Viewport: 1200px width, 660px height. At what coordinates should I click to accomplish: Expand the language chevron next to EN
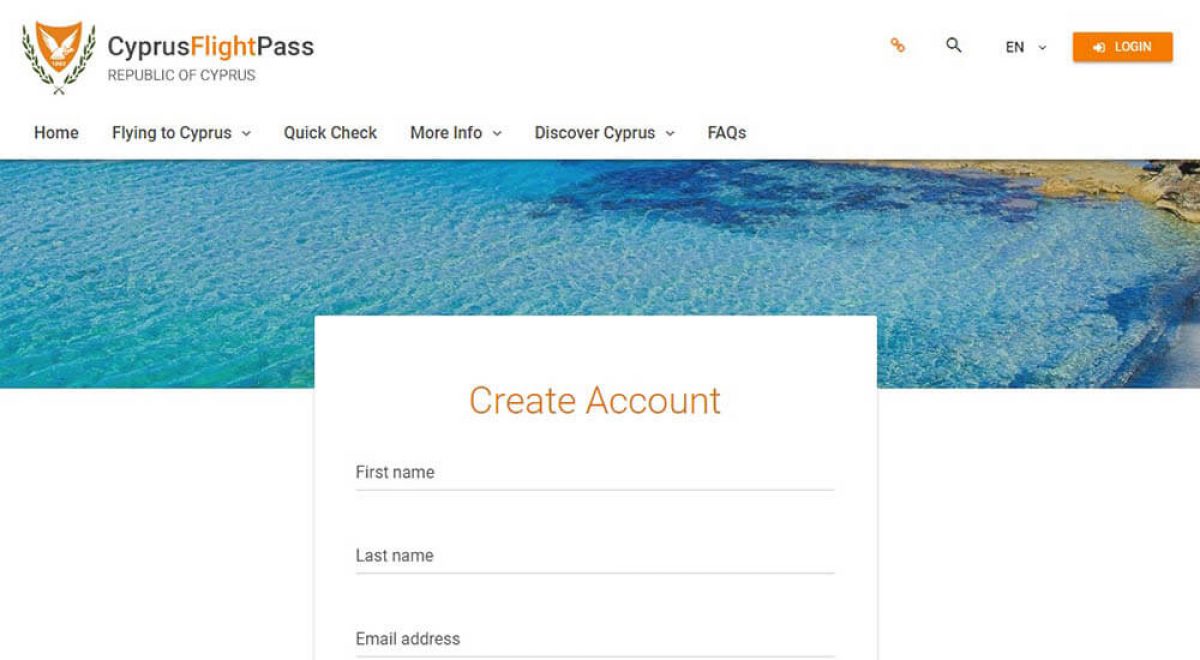1042,47
